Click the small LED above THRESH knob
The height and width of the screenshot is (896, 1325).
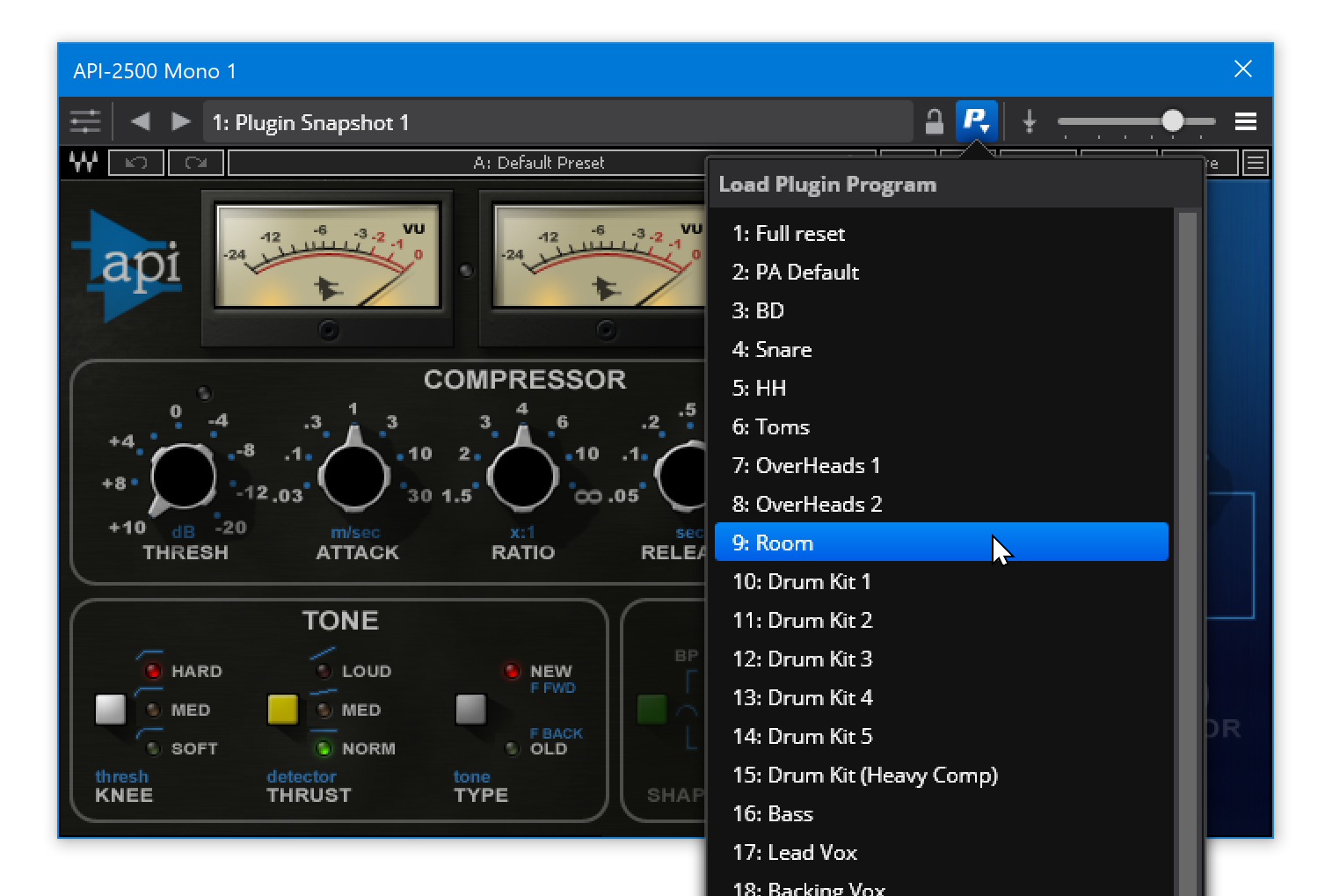click(x=204, y=393)
